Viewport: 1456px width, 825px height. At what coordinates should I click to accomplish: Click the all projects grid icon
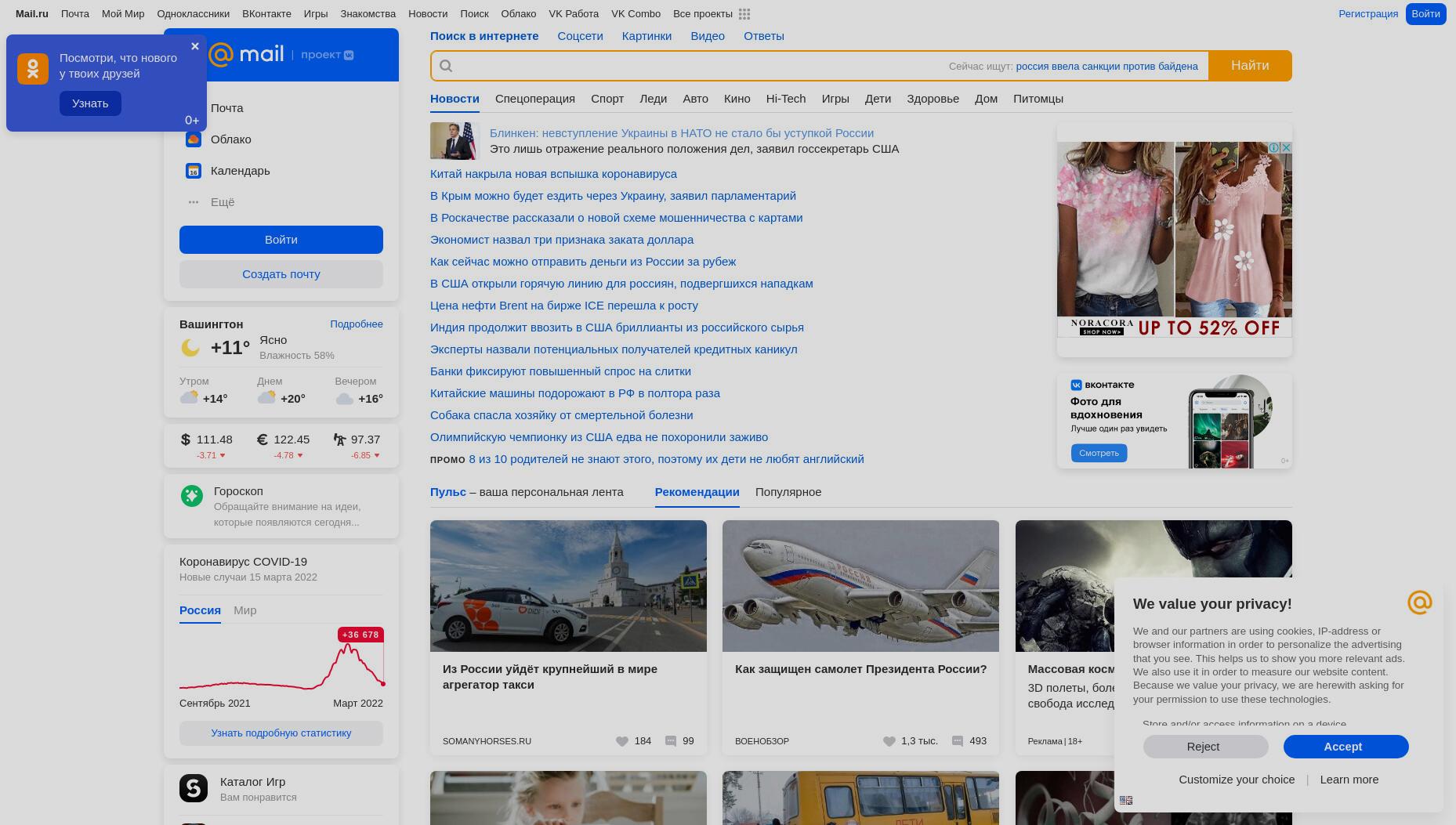[x=744, y=14]
